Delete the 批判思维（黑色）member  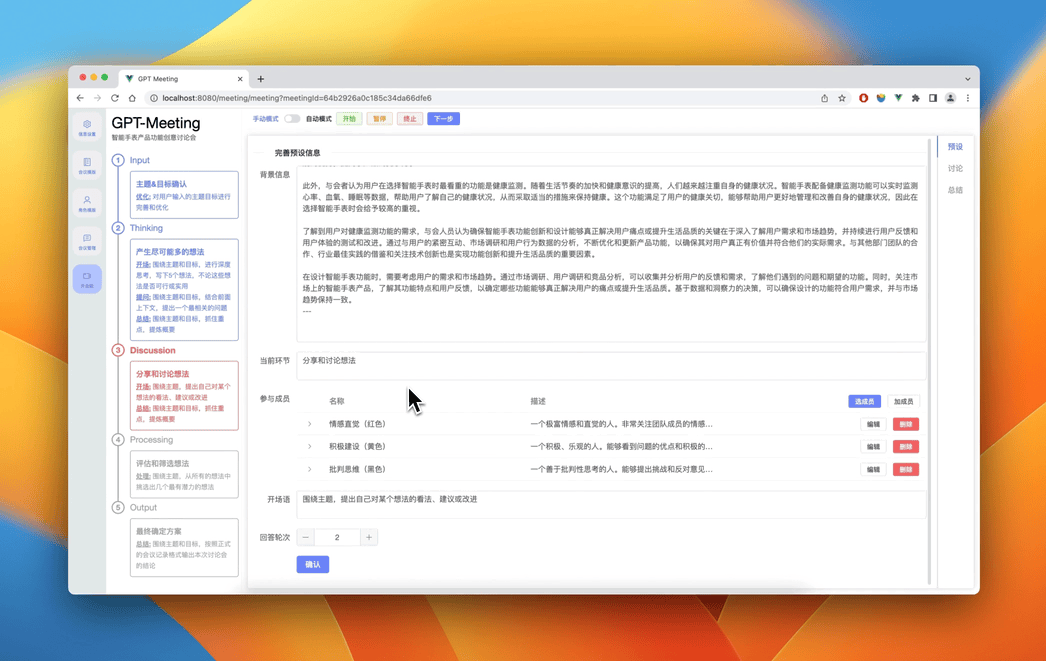906,470
